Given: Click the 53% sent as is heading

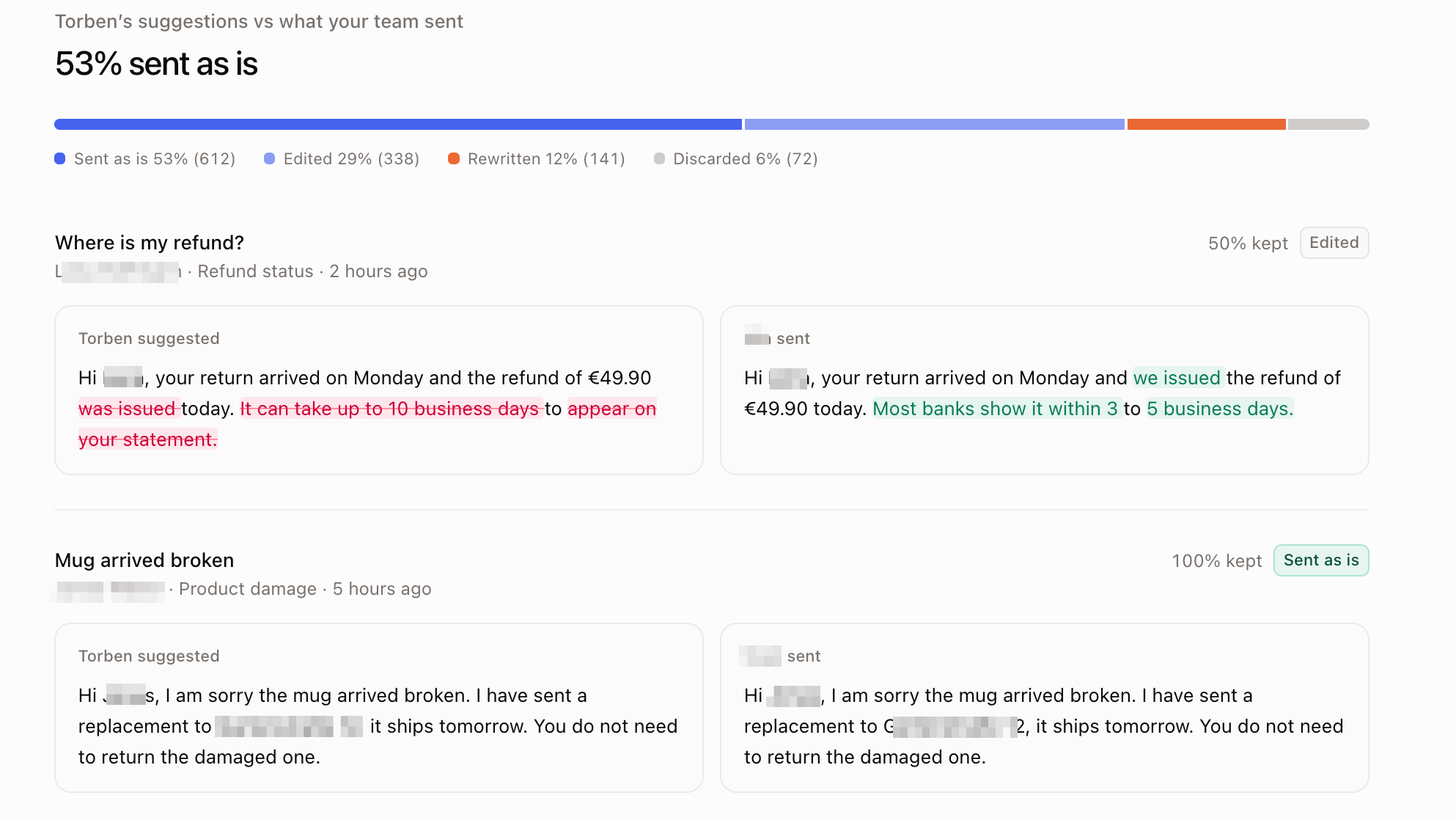Looking at the screenshot, I should [156, 64].
